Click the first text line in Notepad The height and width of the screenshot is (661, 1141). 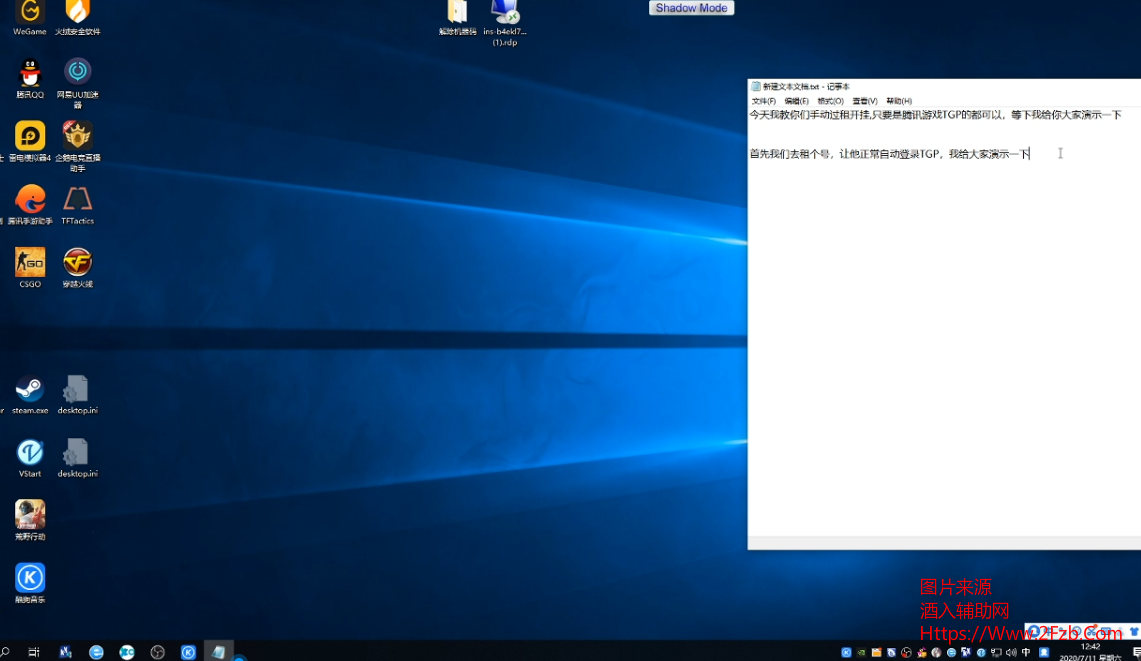pyautogui.click(x=936, y=115)
